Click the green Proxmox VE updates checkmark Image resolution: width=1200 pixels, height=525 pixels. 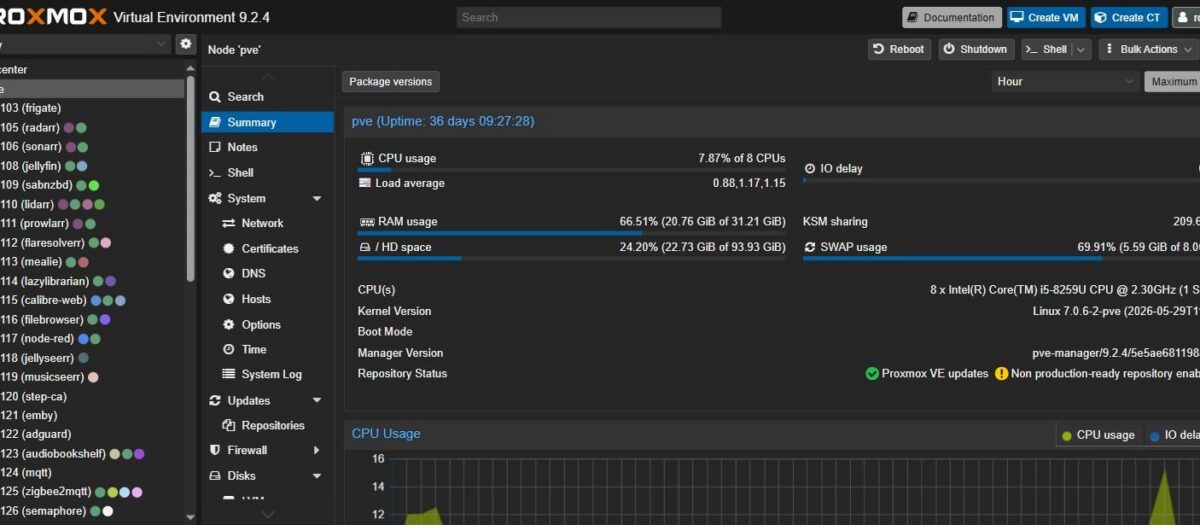click(x=872, y=373)
